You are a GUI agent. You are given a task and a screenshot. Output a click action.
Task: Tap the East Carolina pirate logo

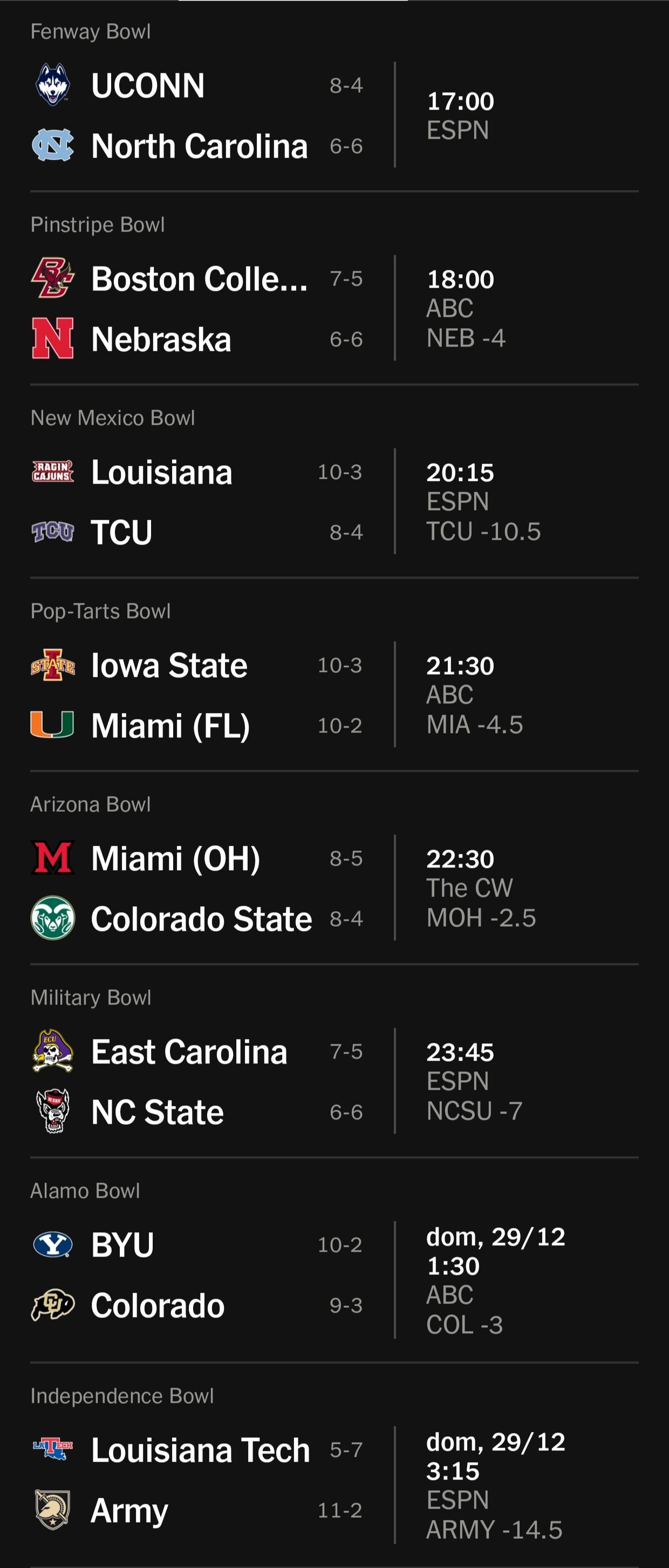pos(53,1050)
